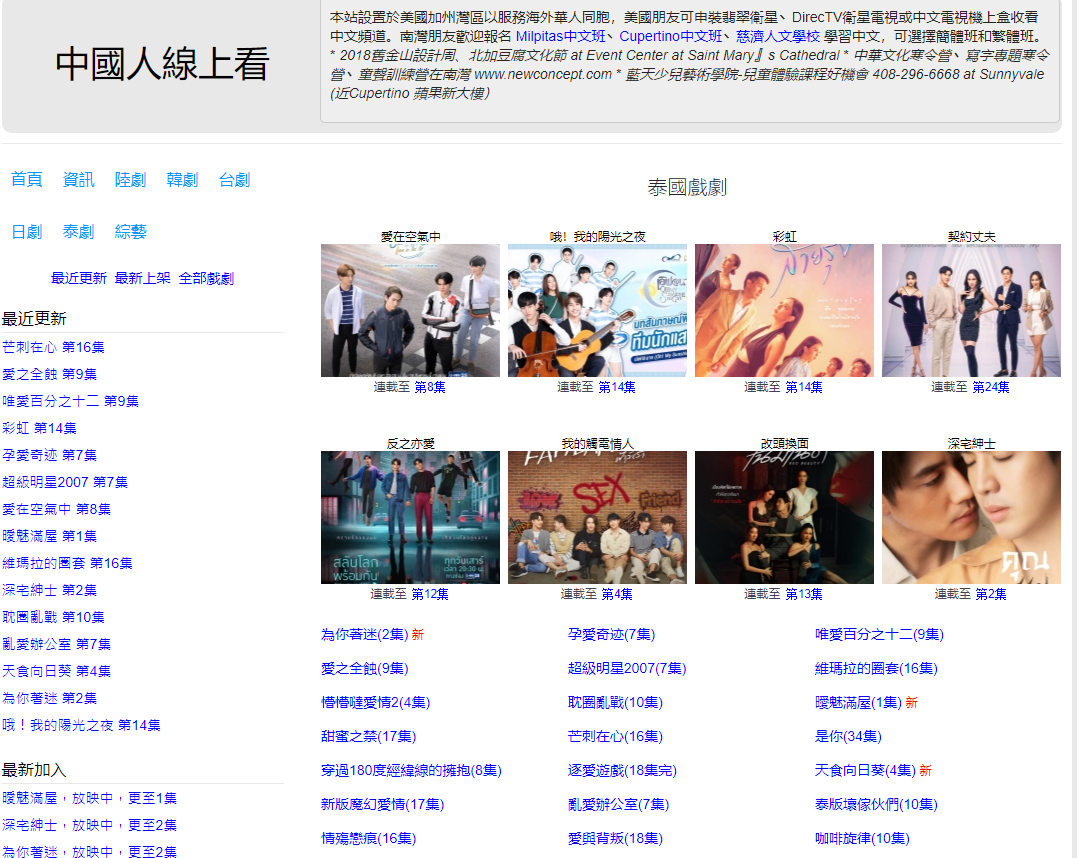
Task: Click 第12集 under 反之亦愛 poster
Action: [x=430, y=594]
